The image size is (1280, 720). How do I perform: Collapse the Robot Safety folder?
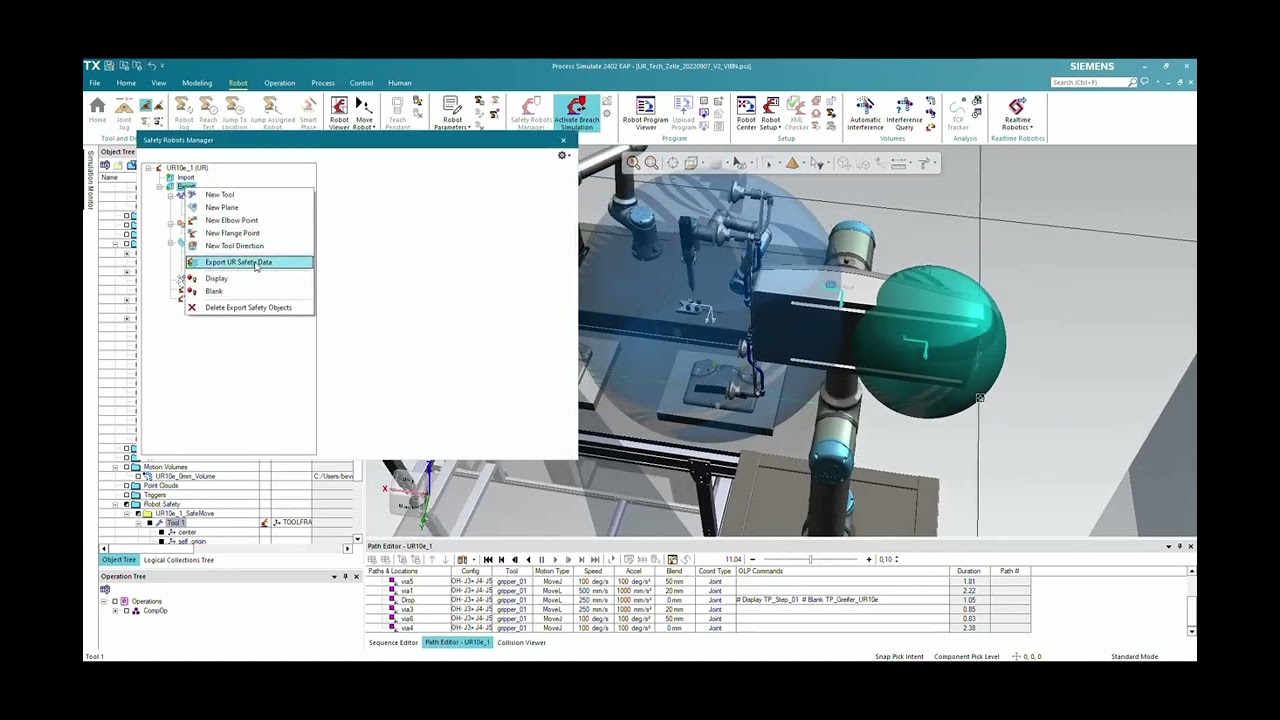point(115,504)
